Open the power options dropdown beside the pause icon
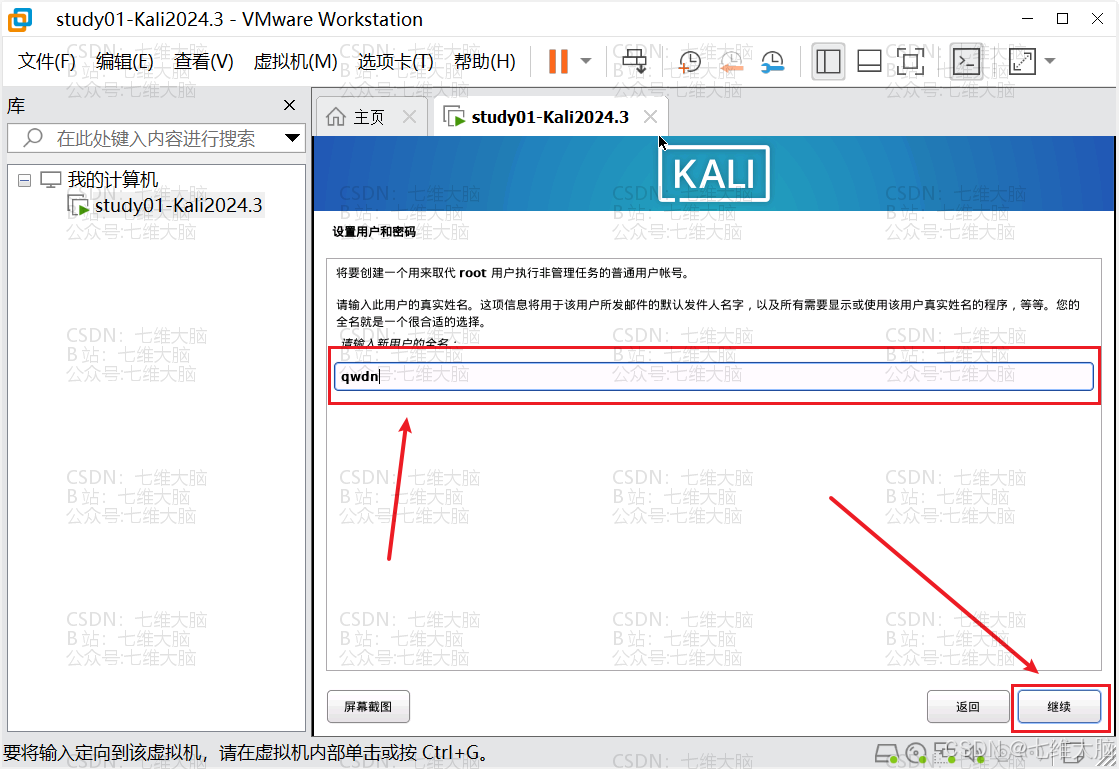 pos(586,61)
